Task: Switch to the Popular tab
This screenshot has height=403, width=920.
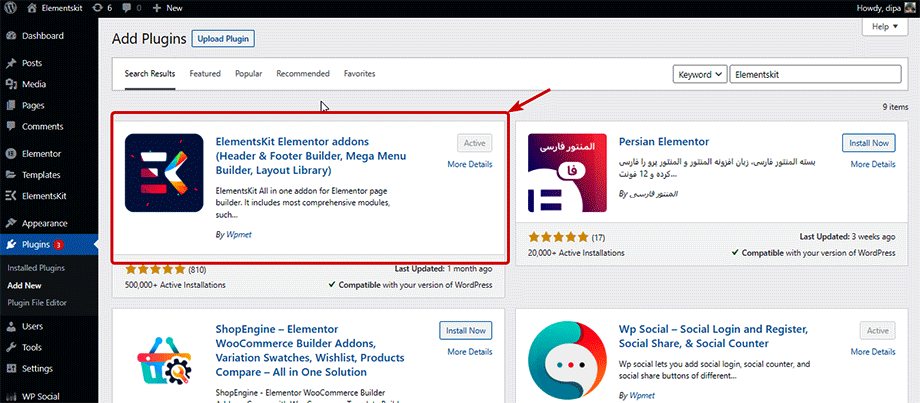Action: click(x=249, y=74)
